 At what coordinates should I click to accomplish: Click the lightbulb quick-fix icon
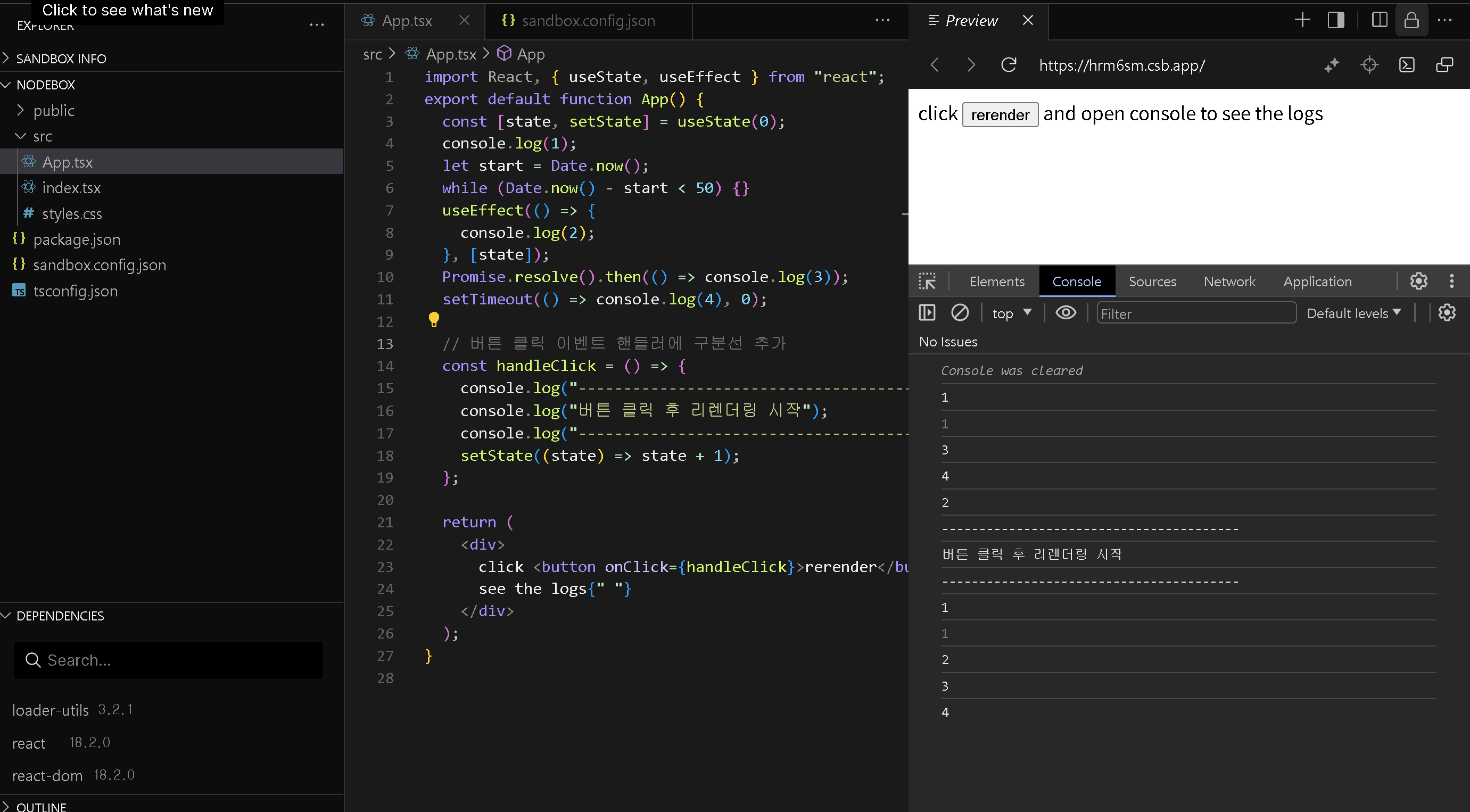(x=434, y=319)
